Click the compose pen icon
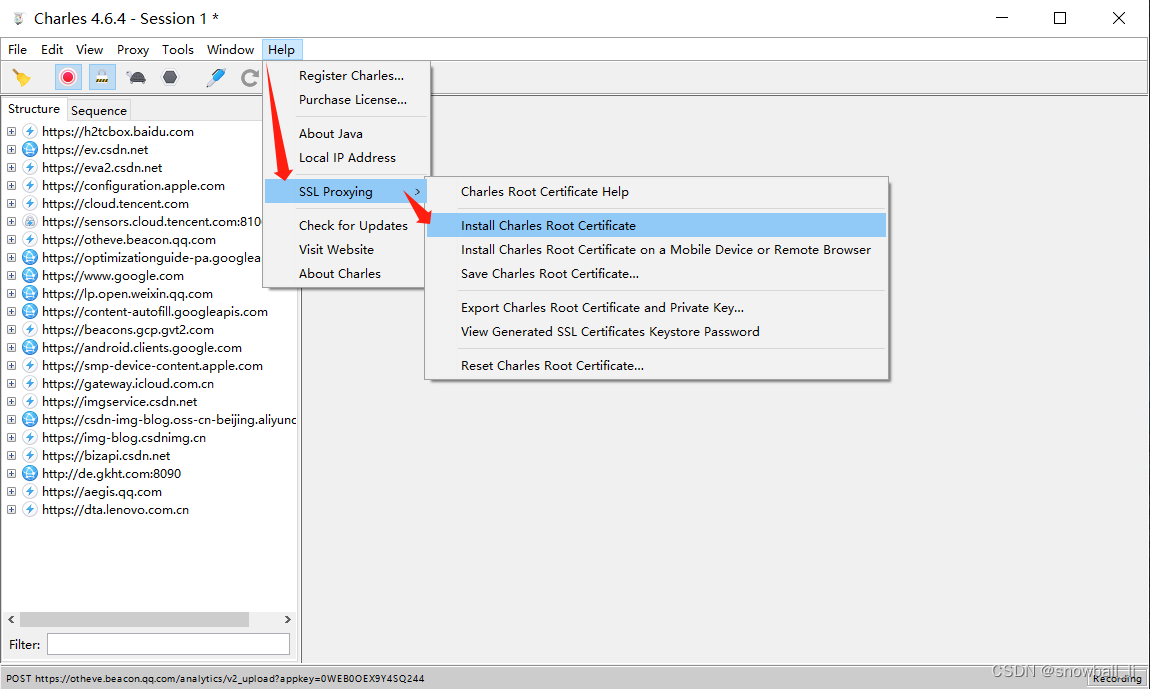1150x689 pixels. pos(216,77)
